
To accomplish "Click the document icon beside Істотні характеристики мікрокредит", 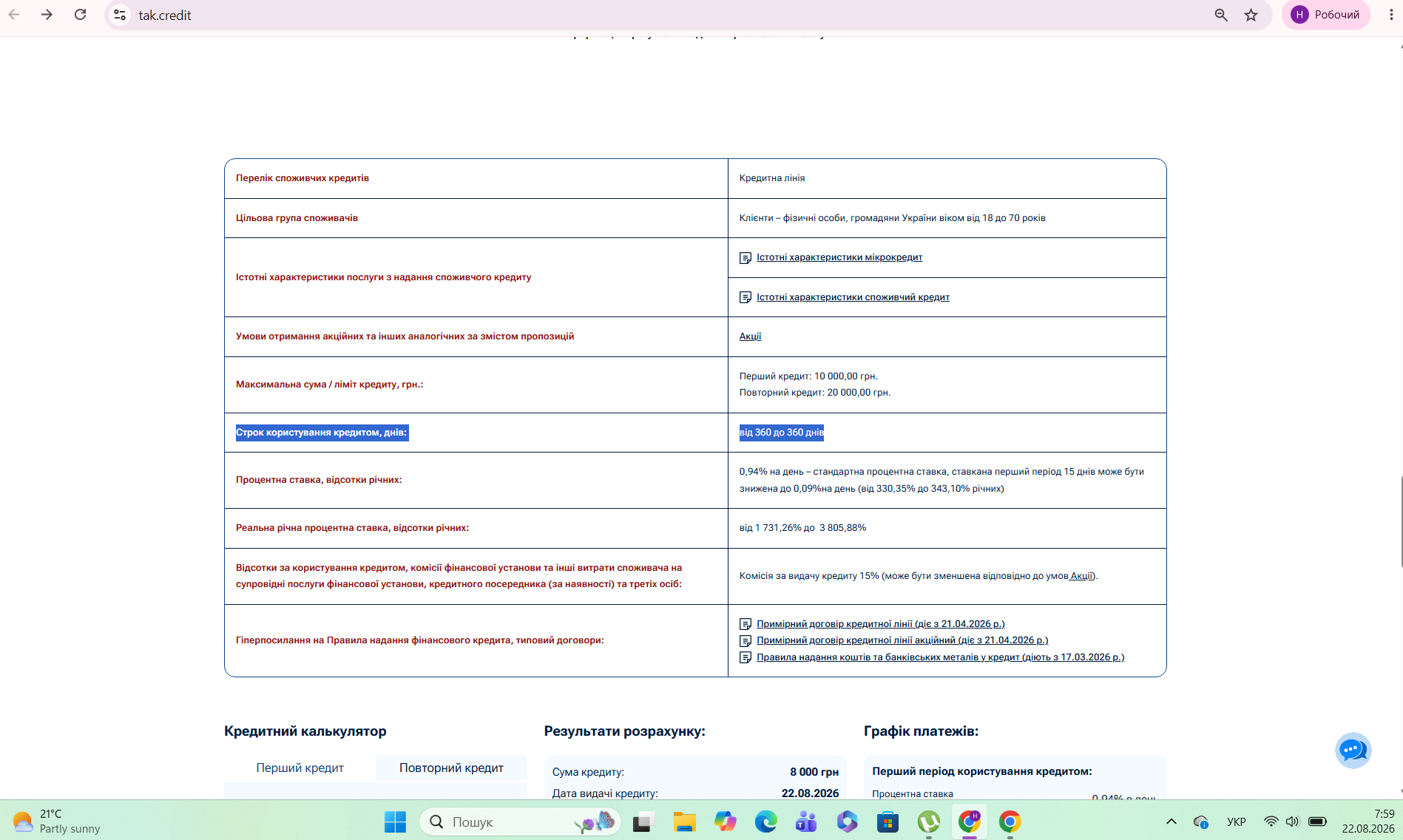I will pos(746,258).
